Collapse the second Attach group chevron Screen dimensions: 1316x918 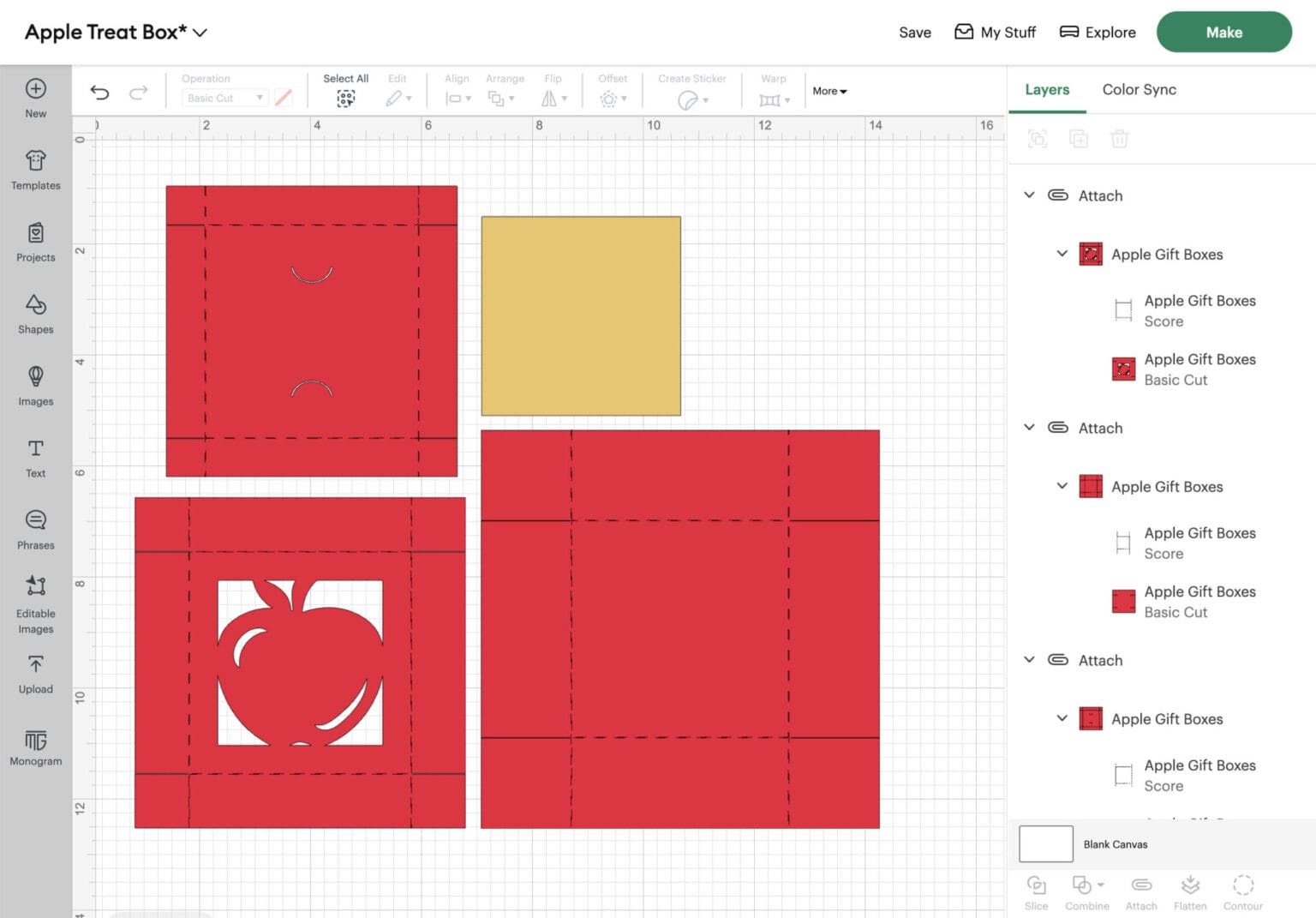[x=1029, y=428]
